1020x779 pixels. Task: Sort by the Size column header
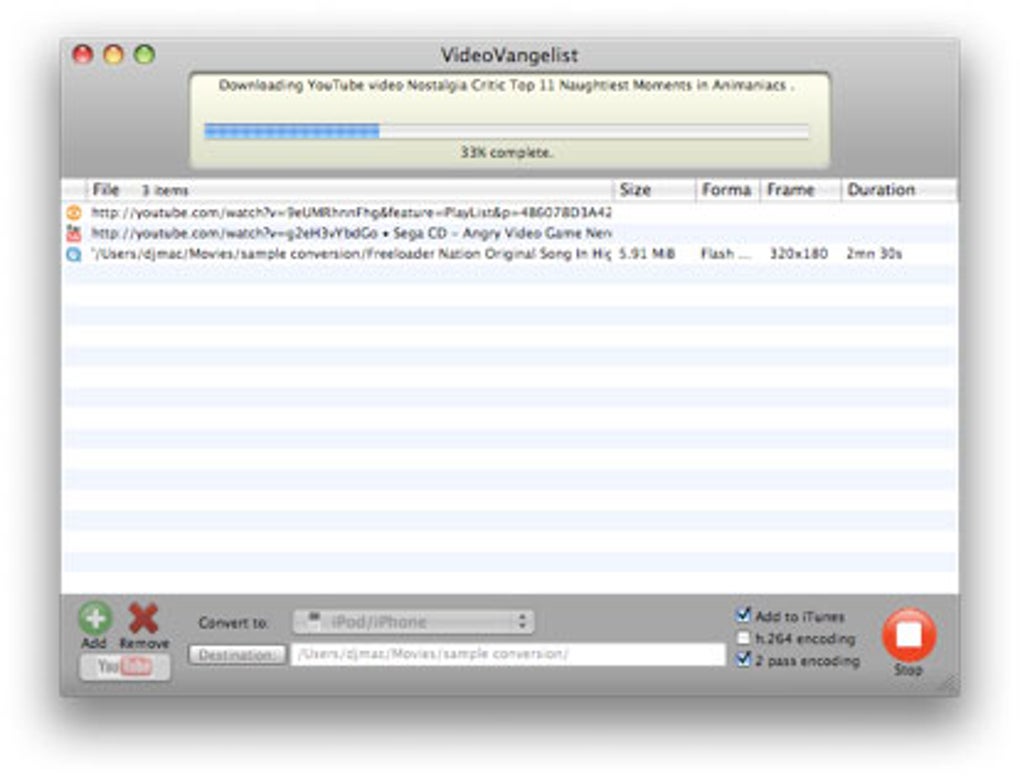click(x=654, y=190)
